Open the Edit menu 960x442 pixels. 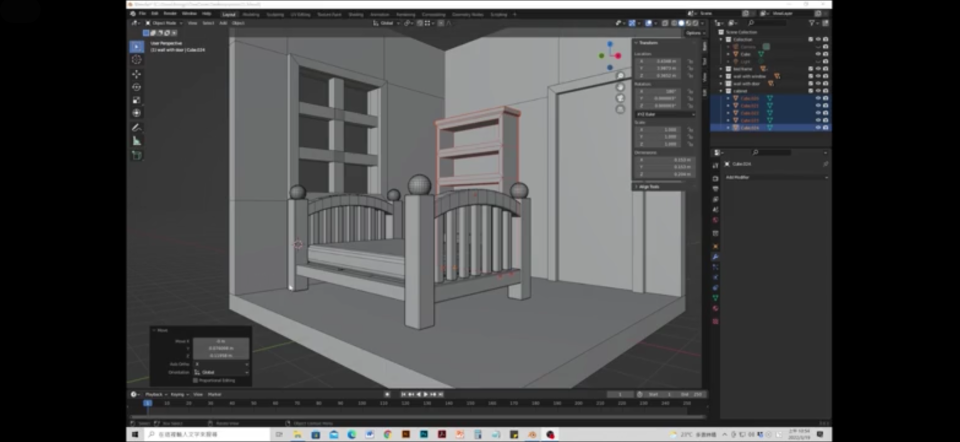[x=155, y=13]
